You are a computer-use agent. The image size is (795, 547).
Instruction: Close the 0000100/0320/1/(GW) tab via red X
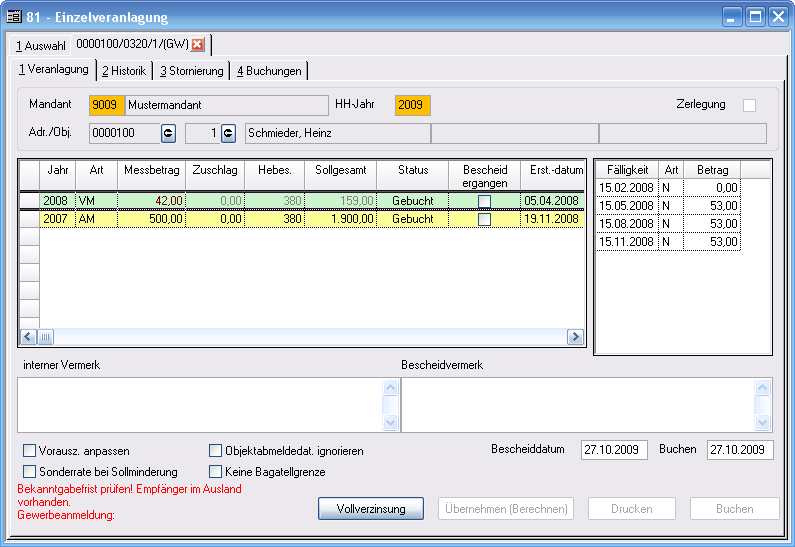click(x=198, y=45)
